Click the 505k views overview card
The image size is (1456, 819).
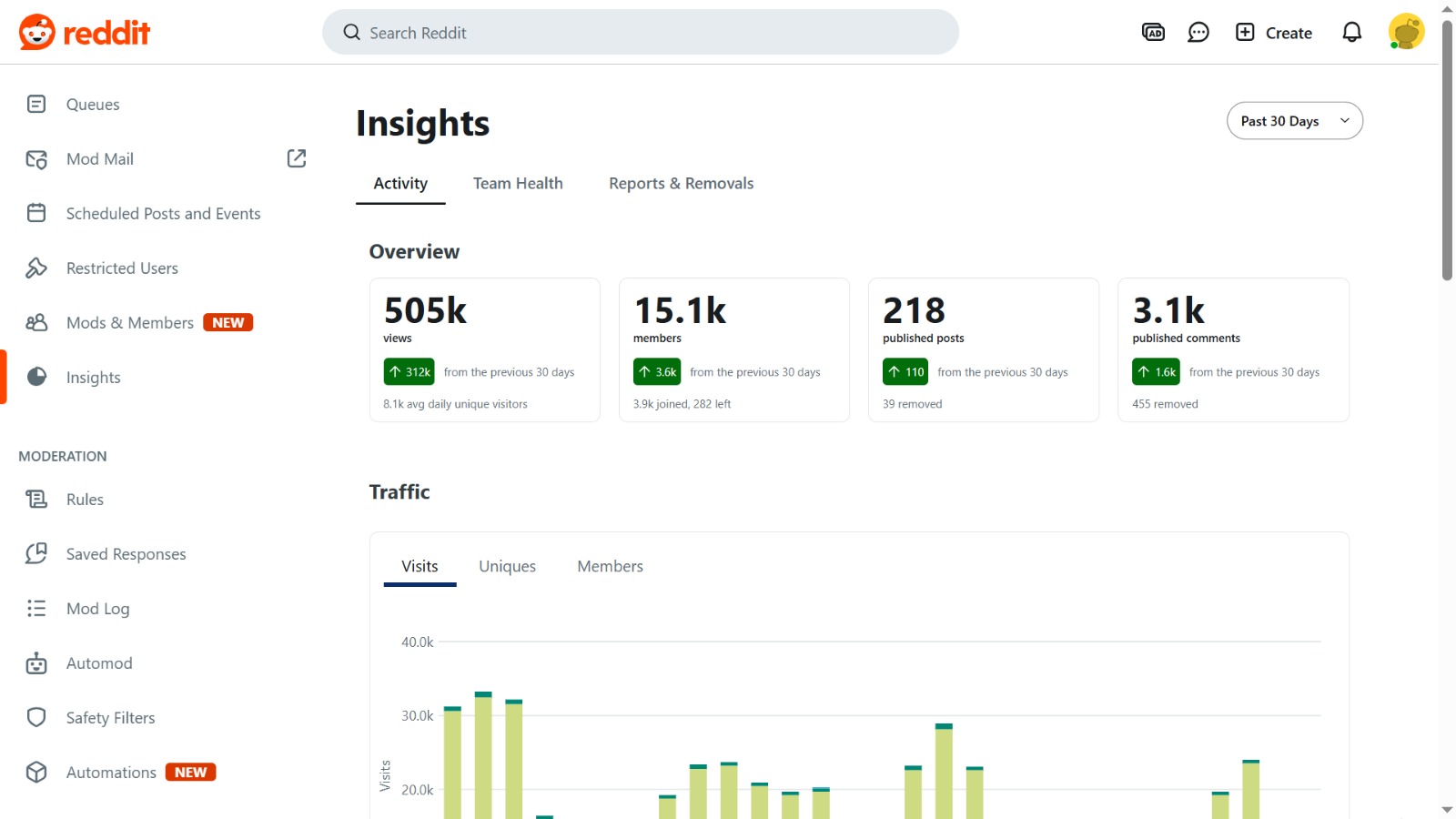pyautogui.click(x=484, y=349)
